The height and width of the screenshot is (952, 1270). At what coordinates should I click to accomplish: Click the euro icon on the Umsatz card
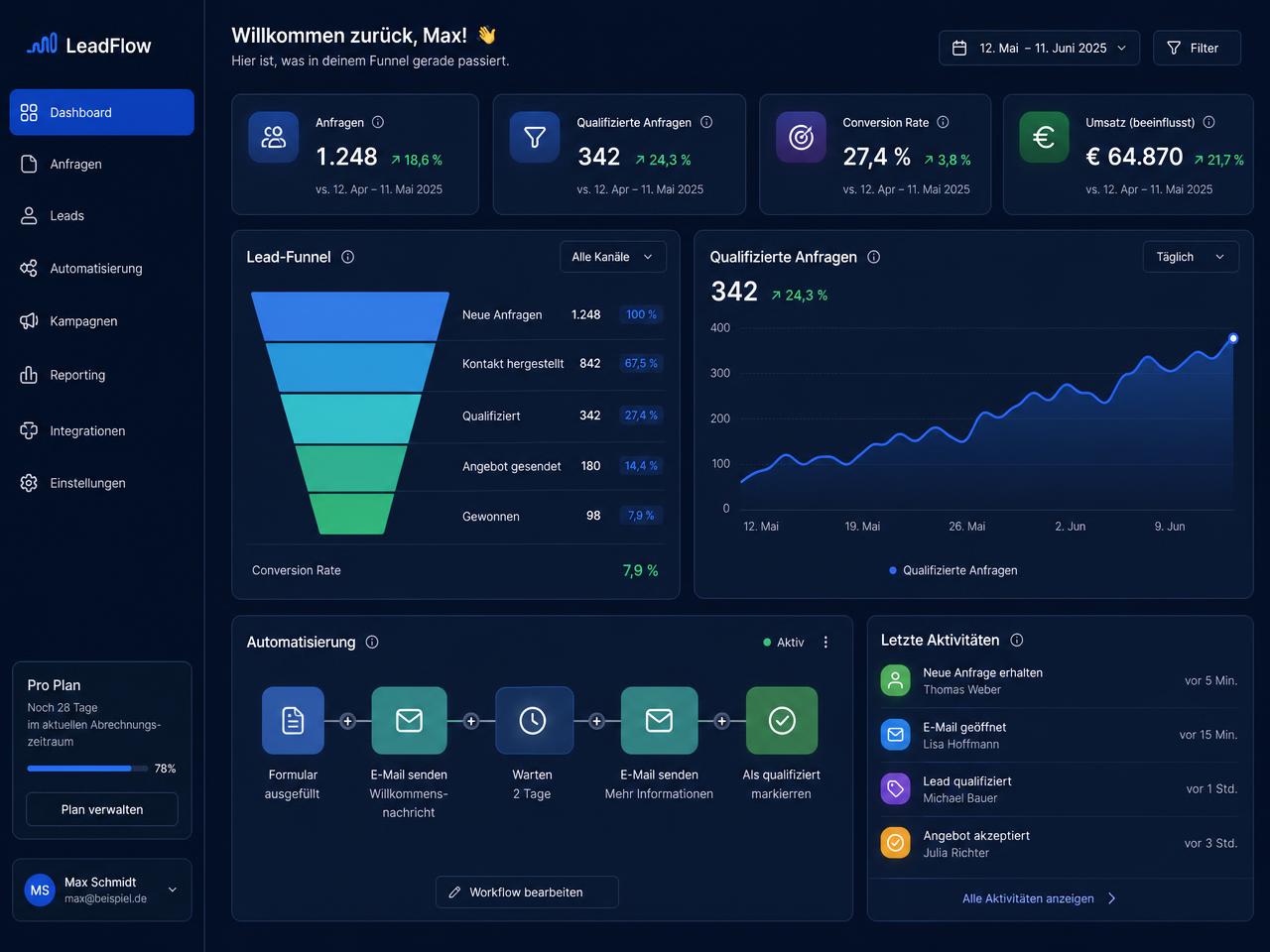pyautogui.click(x=1044, y=137)
